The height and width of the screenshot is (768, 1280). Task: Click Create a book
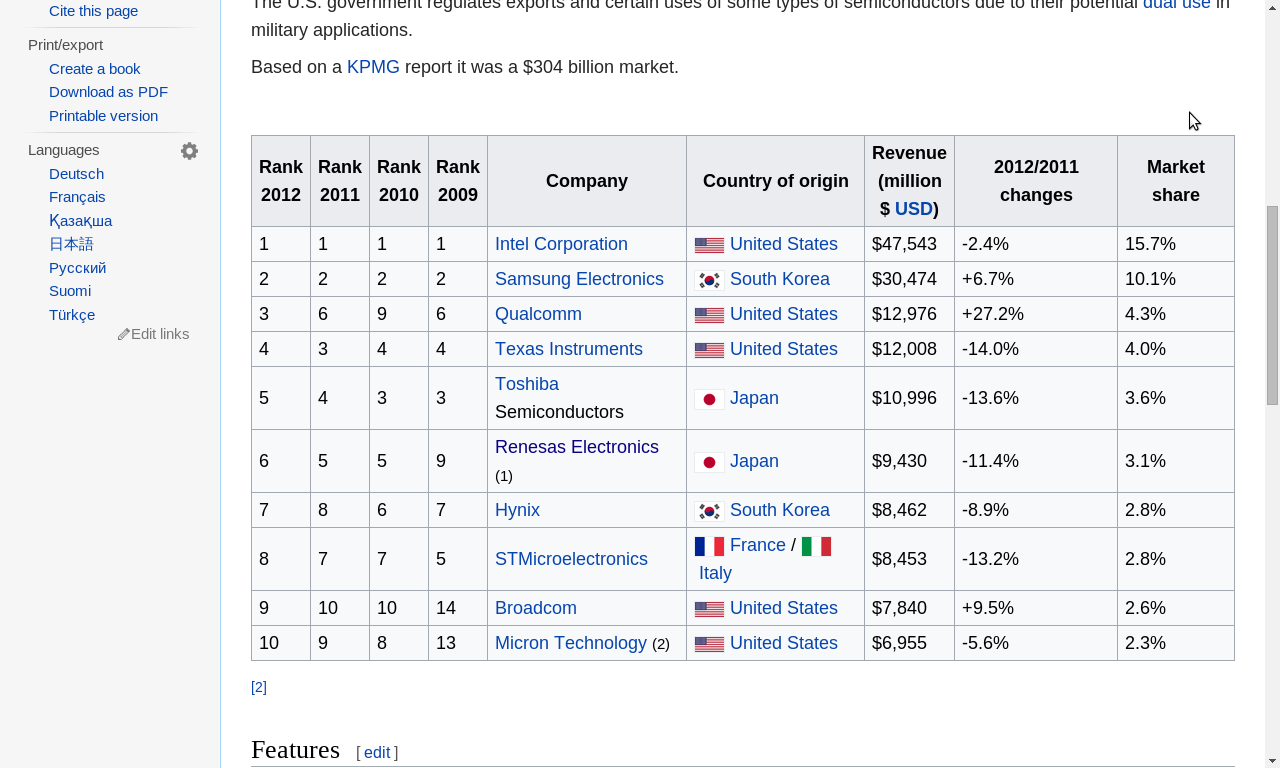point(94,69)
